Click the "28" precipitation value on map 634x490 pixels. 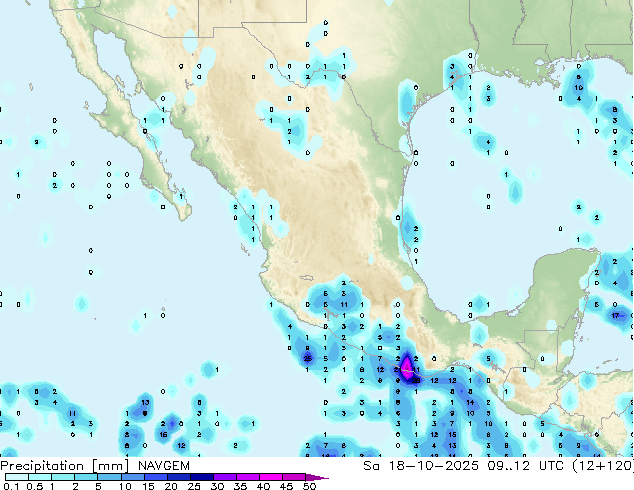click(416, 380)
